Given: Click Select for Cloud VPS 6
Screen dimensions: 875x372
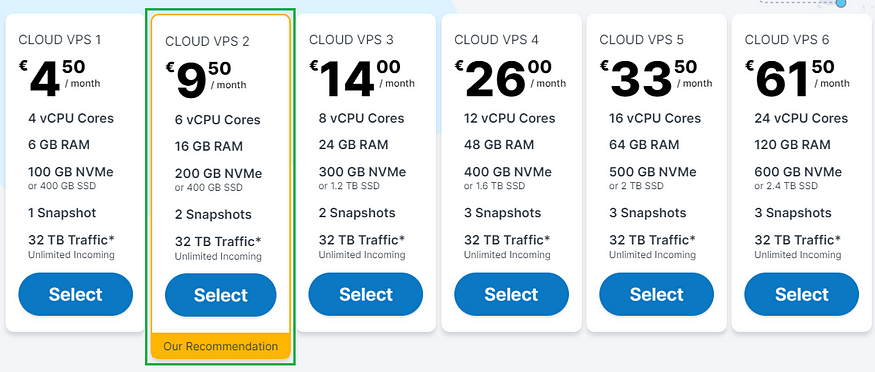Looking at the screenshot, I should 801,294.
